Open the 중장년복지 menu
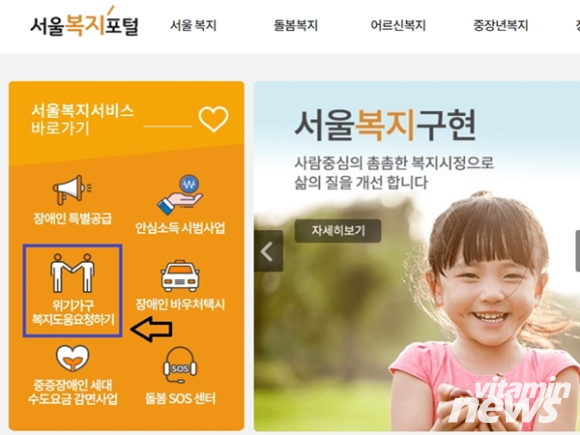Viewport: 580px width, 435px height. (x=500, y=25)
